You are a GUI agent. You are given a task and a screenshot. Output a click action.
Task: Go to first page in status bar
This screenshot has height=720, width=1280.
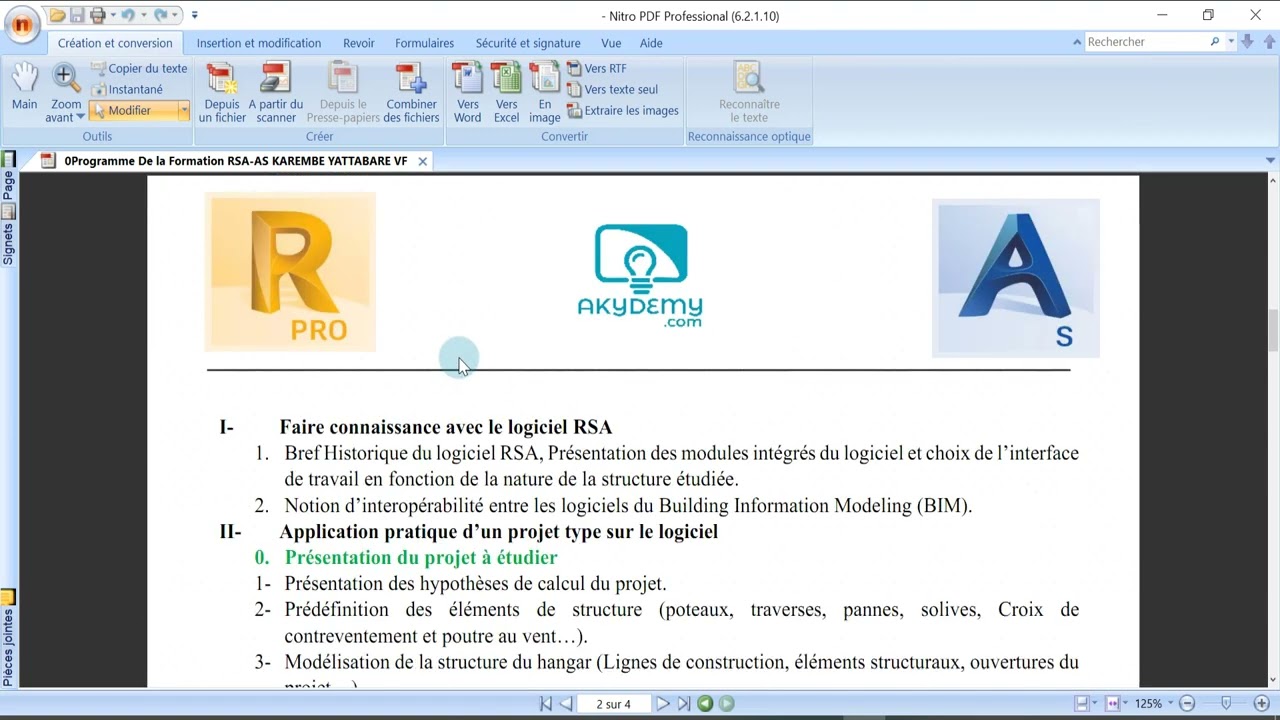[x=546, y=704]
